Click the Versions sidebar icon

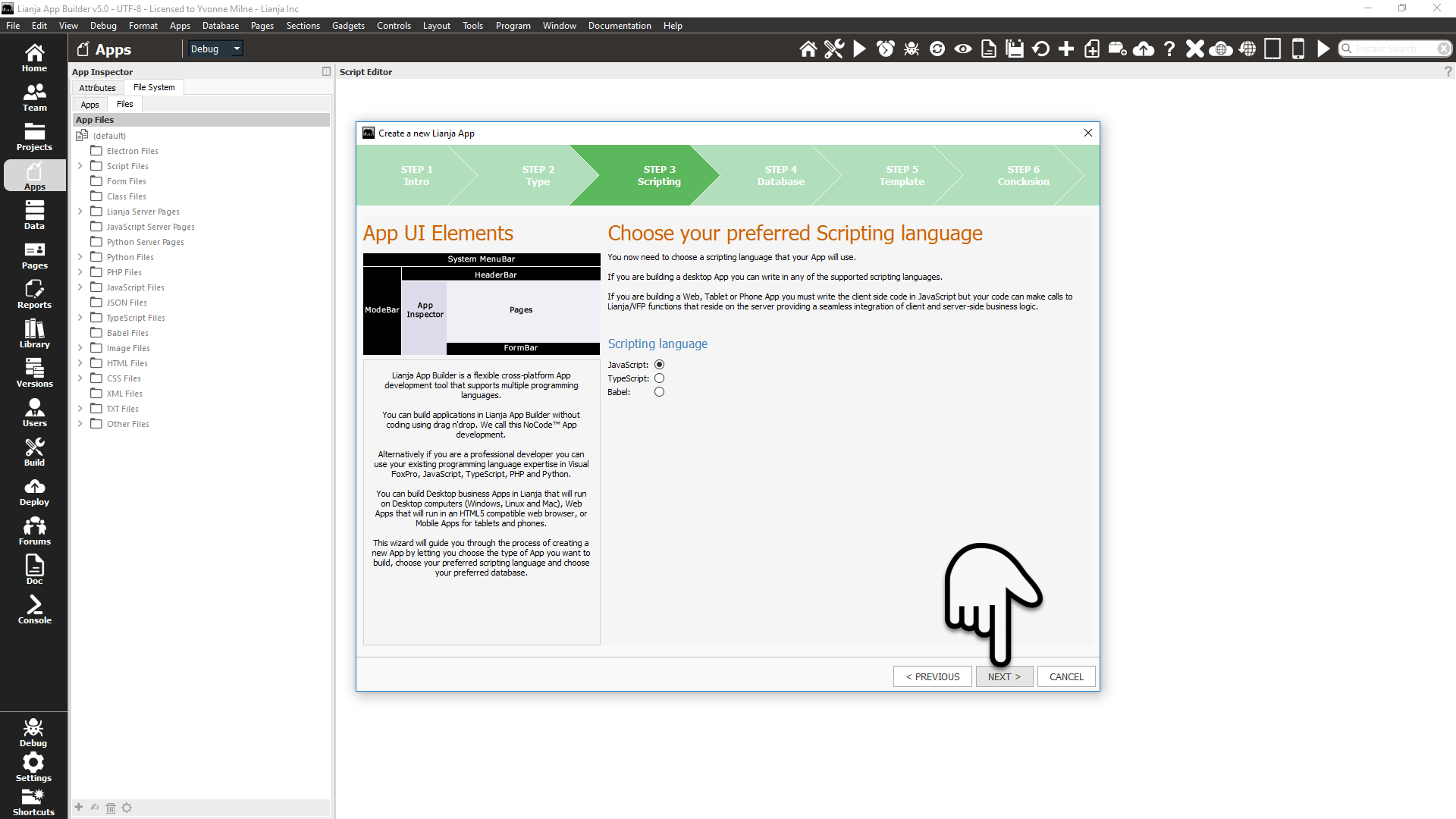[34, 372]
